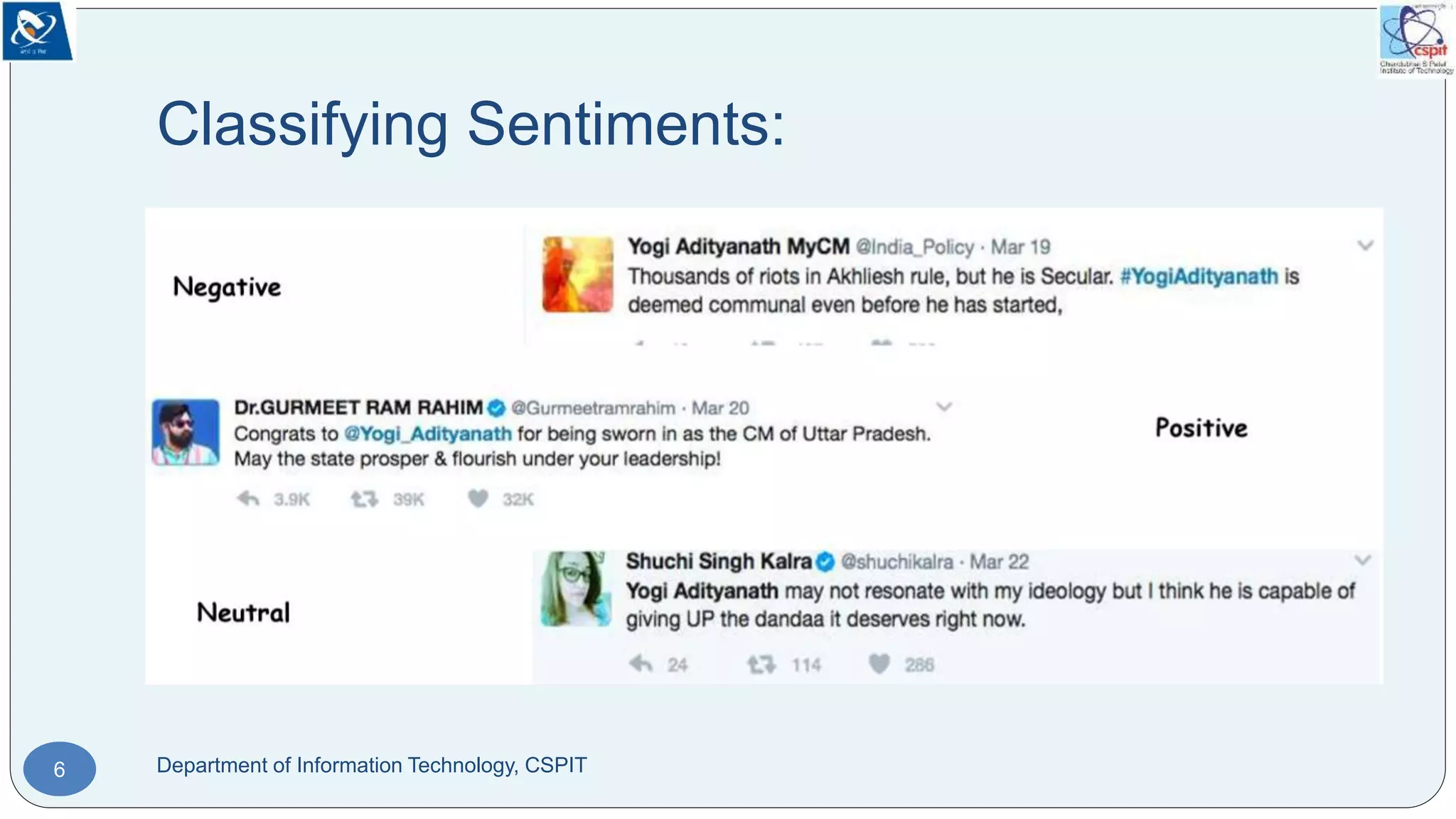Expand chevron menu on Yogi Adityanath MyCM tweet
Image resolution: width=1456 pixels, height=819 pixels.
click(1365, 246)
